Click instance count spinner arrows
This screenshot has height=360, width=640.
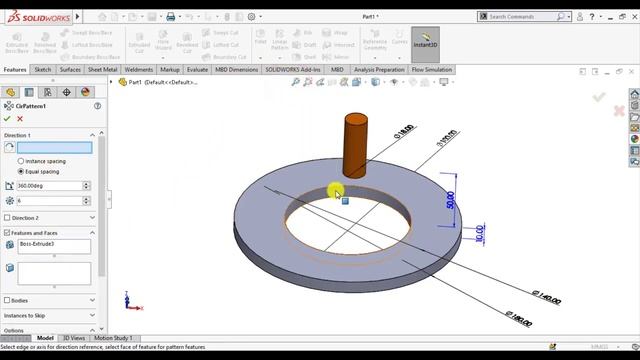point(86,201)
